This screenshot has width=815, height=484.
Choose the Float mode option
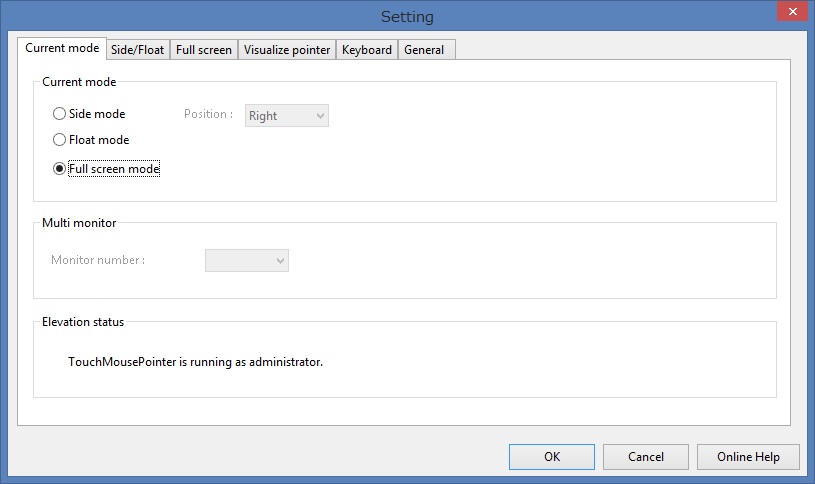60,140
